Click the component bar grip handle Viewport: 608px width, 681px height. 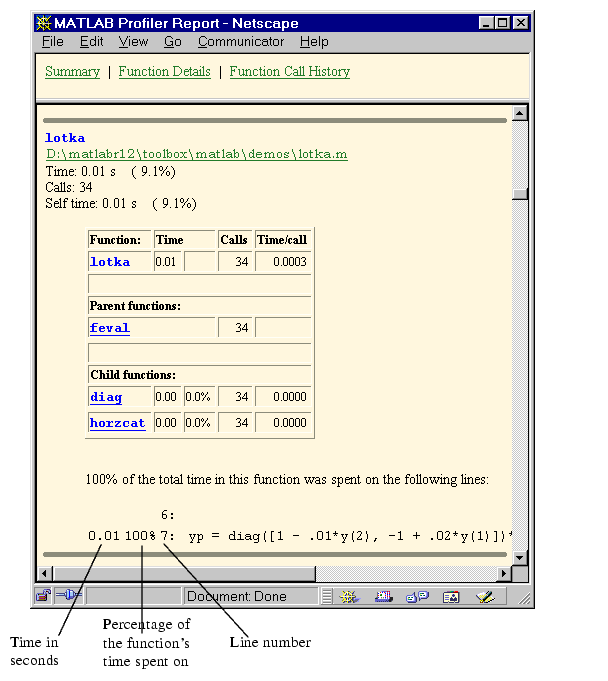(x=327, y=596)
